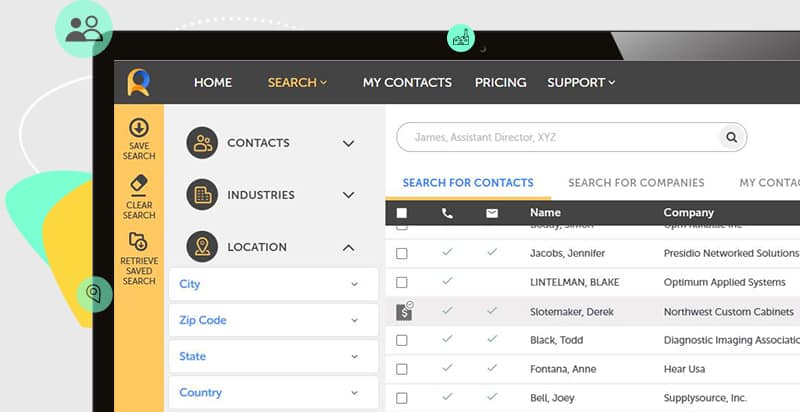Click the magnifier search icon

pyautogui.click(x=732, y=137)
